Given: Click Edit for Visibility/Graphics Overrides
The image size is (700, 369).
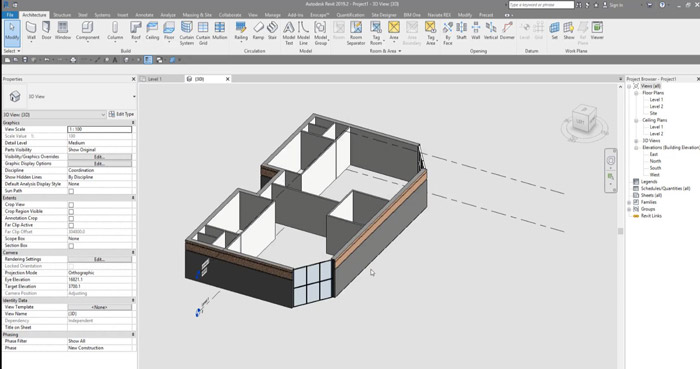Looking at the screenshot, I should pos(100,157).
